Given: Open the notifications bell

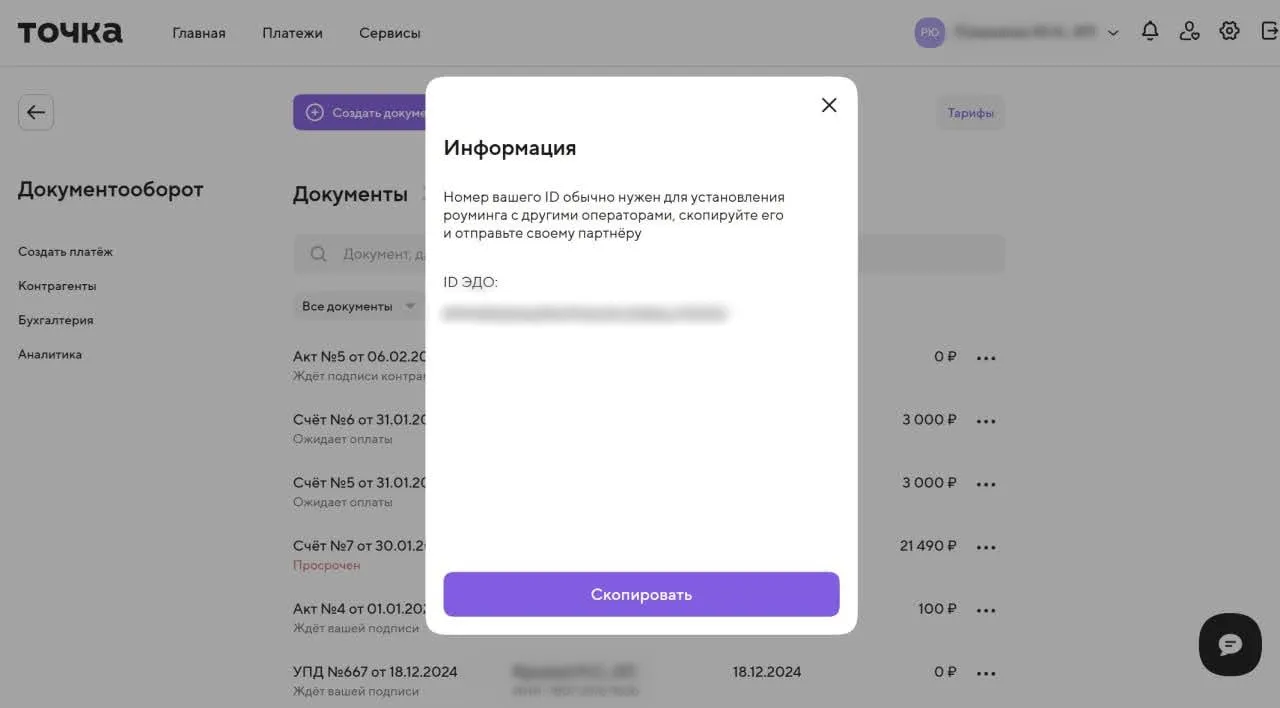Looking at the screenshot, I should coord(1150,32).
